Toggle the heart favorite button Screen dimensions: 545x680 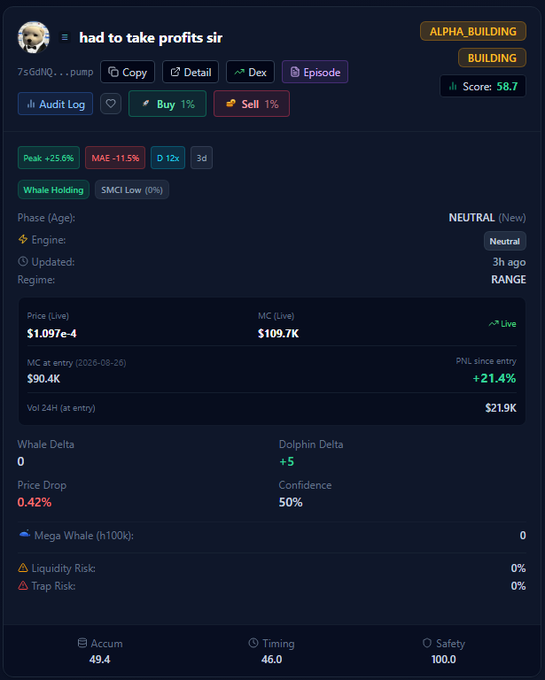click(111, 104)
